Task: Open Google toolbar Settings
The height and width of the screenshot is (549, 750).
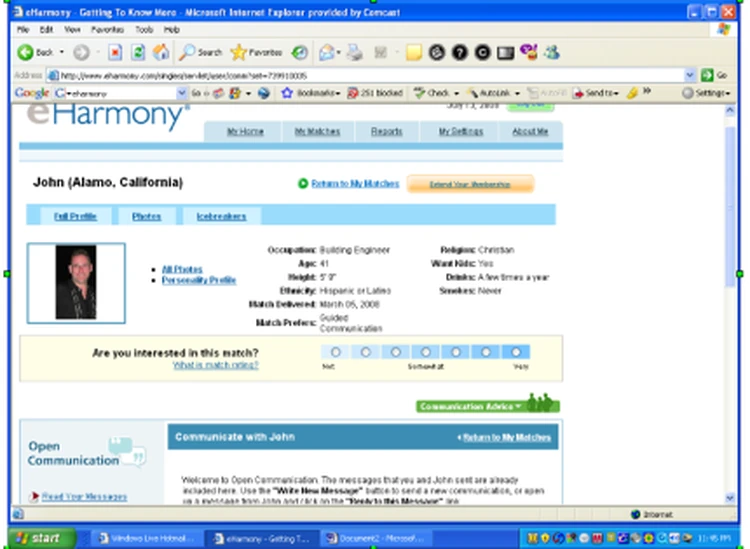Action: [x=706, y=93]
